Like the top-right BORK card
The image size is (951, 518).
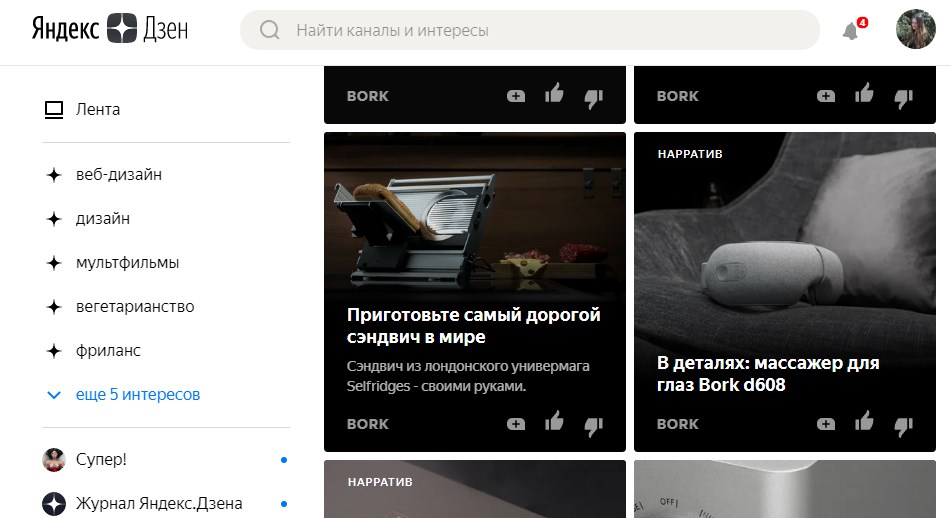(x=864, y=93)
